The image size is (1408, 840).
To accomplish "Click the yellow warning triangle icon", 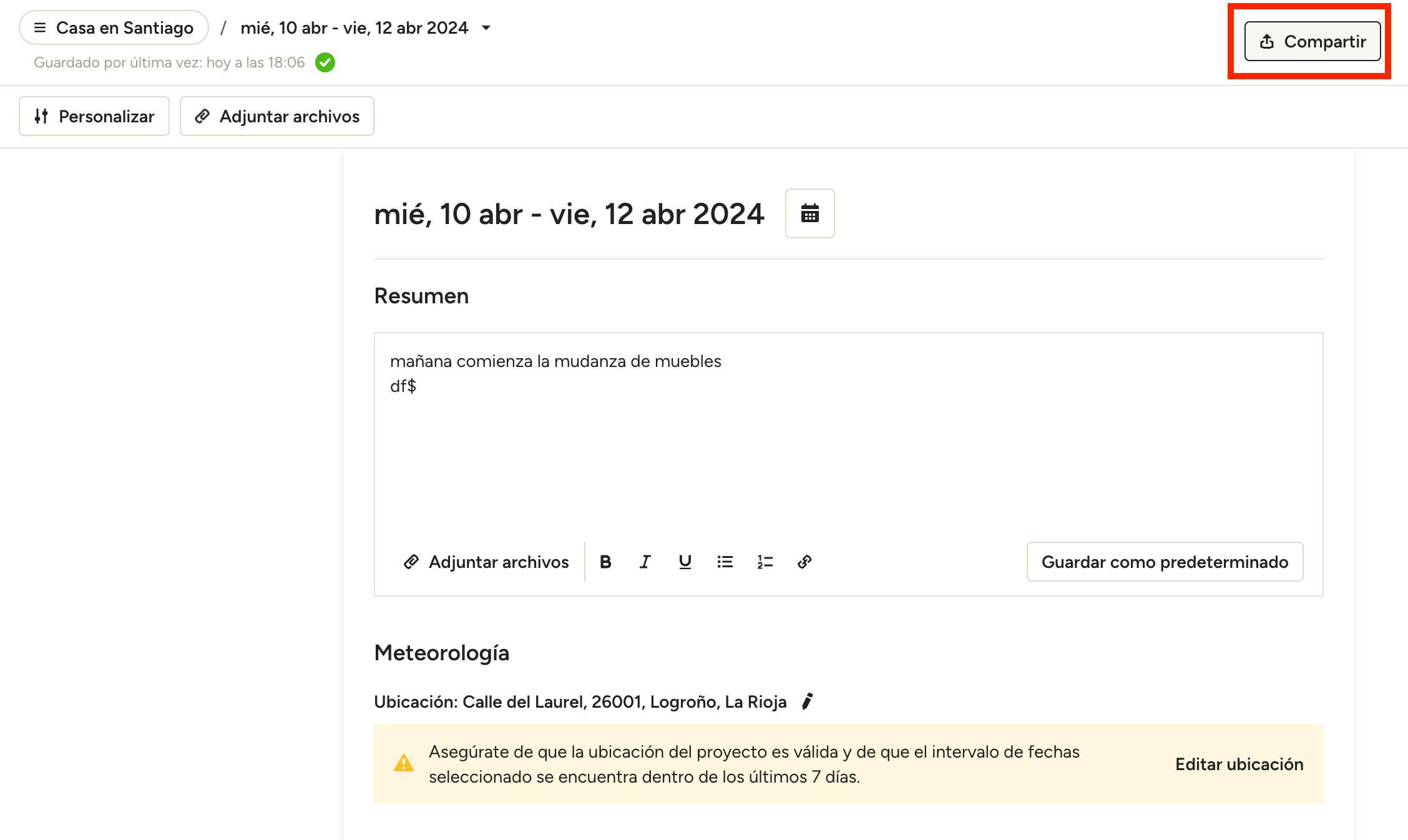I will [x=403, y=763].
